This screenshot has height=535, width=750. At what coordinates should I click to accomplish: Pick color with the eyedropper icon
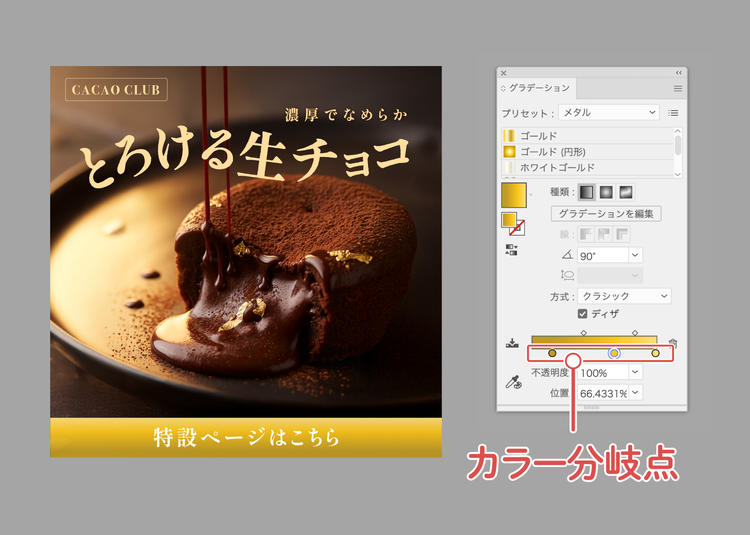[513, 383]
